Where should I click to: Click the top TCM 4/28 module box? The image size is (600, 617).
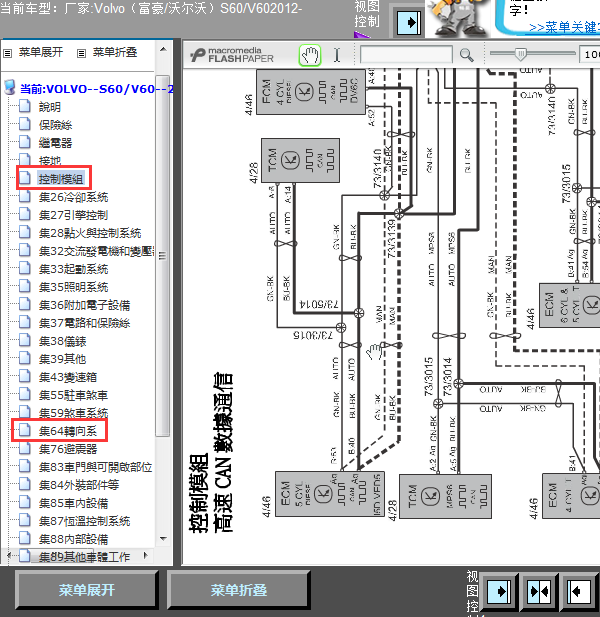coord(300,160)
